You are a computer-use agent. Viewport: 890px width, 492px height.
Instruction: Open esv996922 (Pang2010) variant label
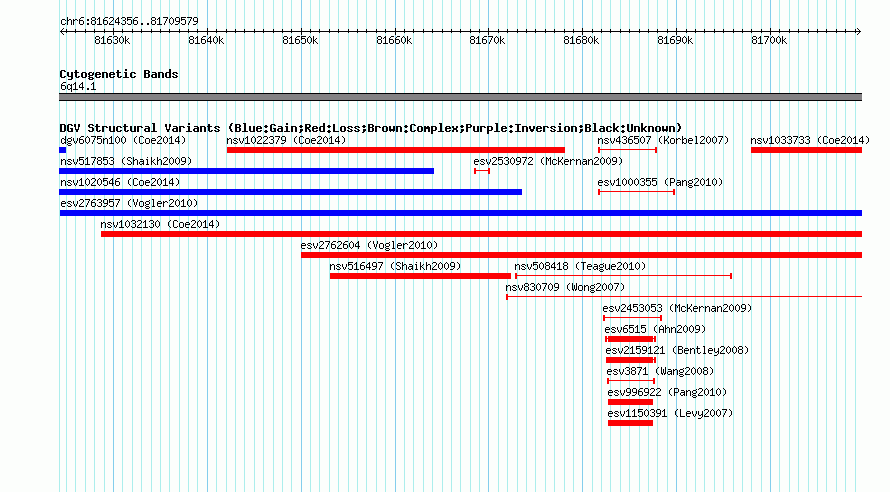[667, 392]
